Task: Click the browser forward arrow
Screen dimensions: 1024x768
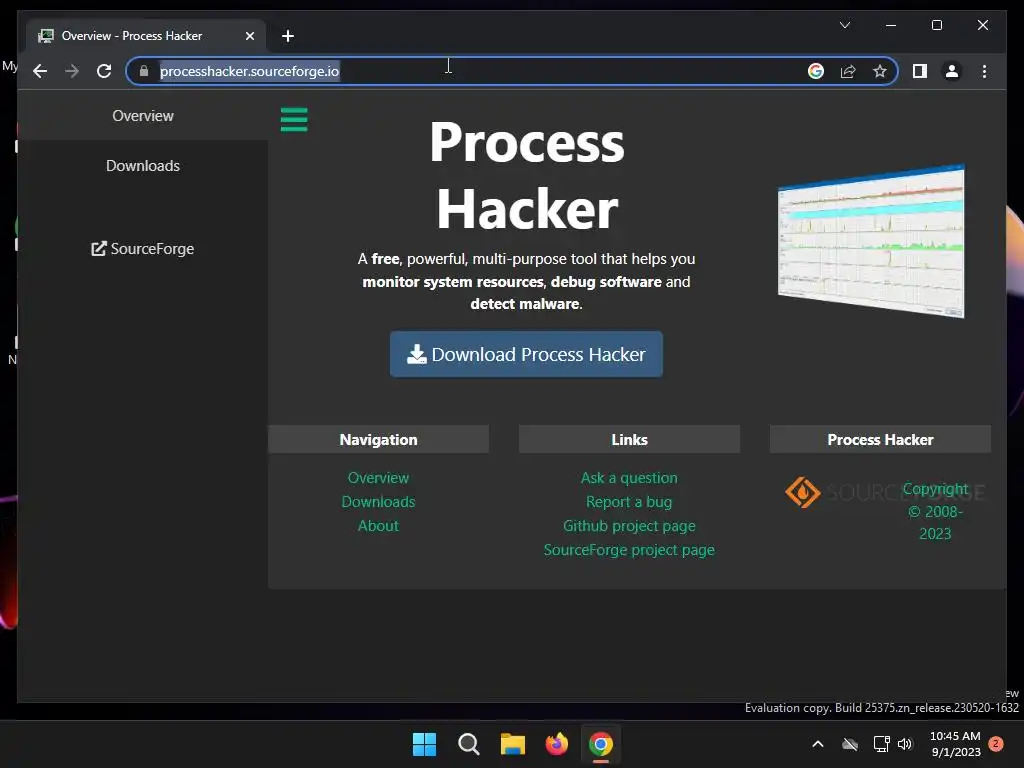Action: 72,71
